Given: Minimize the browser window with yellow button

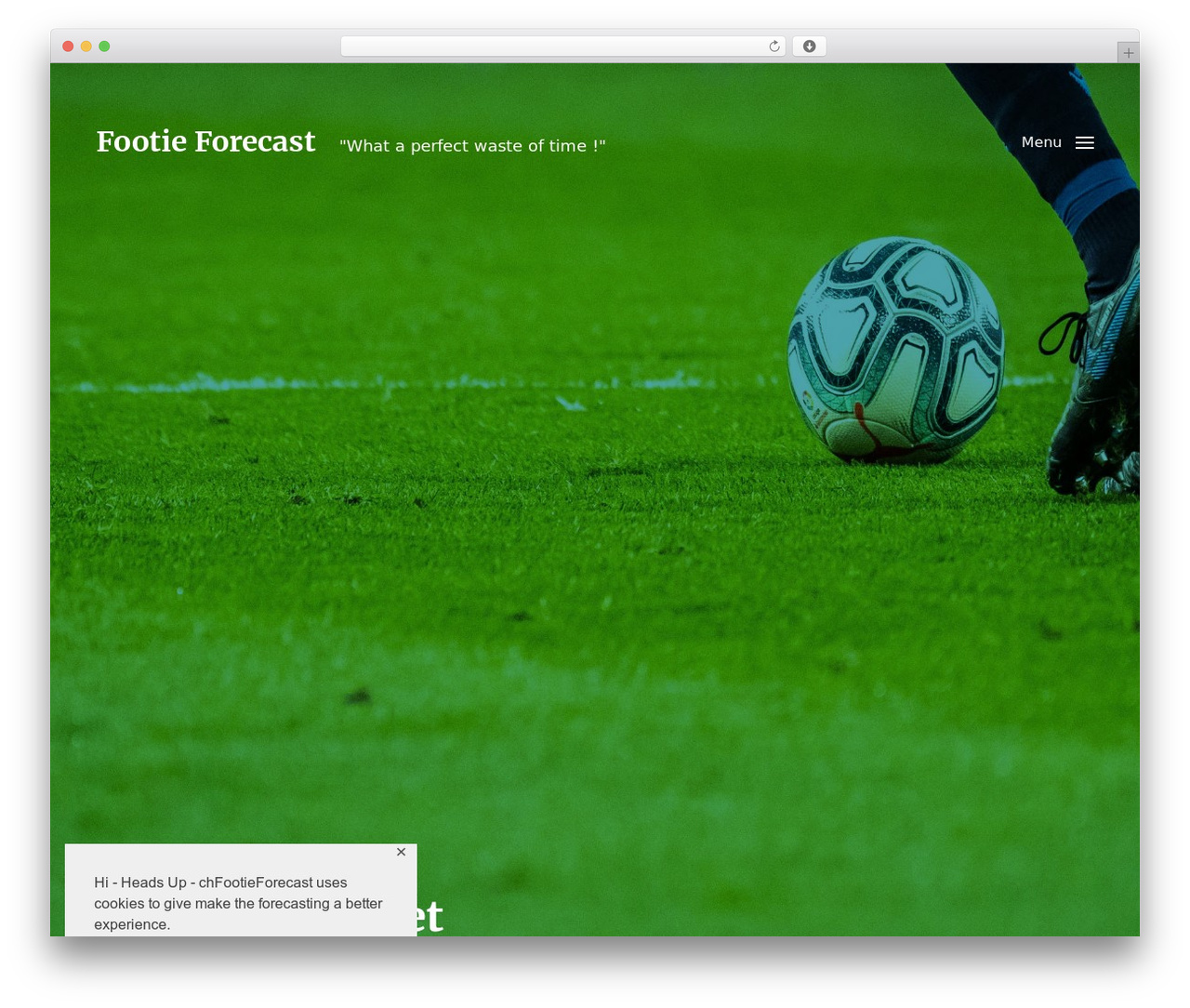Looking at the screenshot, I should [86, 46].
